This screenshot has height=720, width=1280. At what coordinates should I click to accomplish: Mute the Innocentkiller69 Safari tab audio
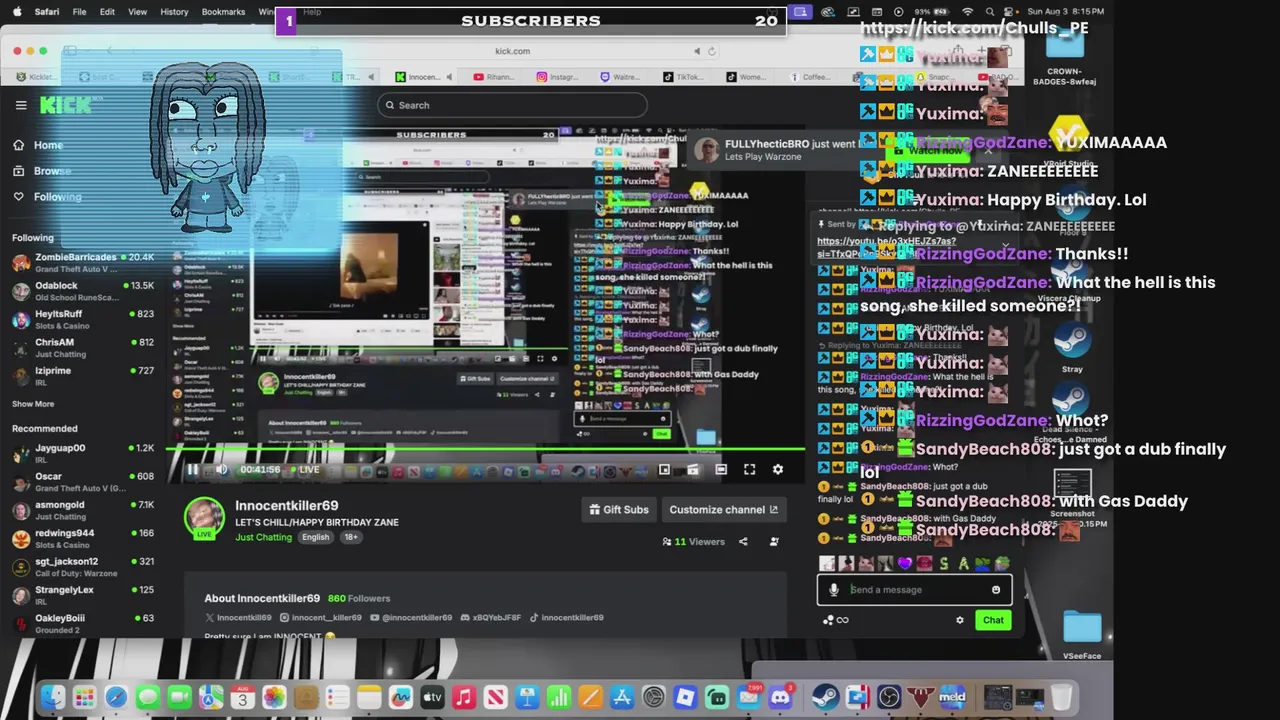point(449,77)
